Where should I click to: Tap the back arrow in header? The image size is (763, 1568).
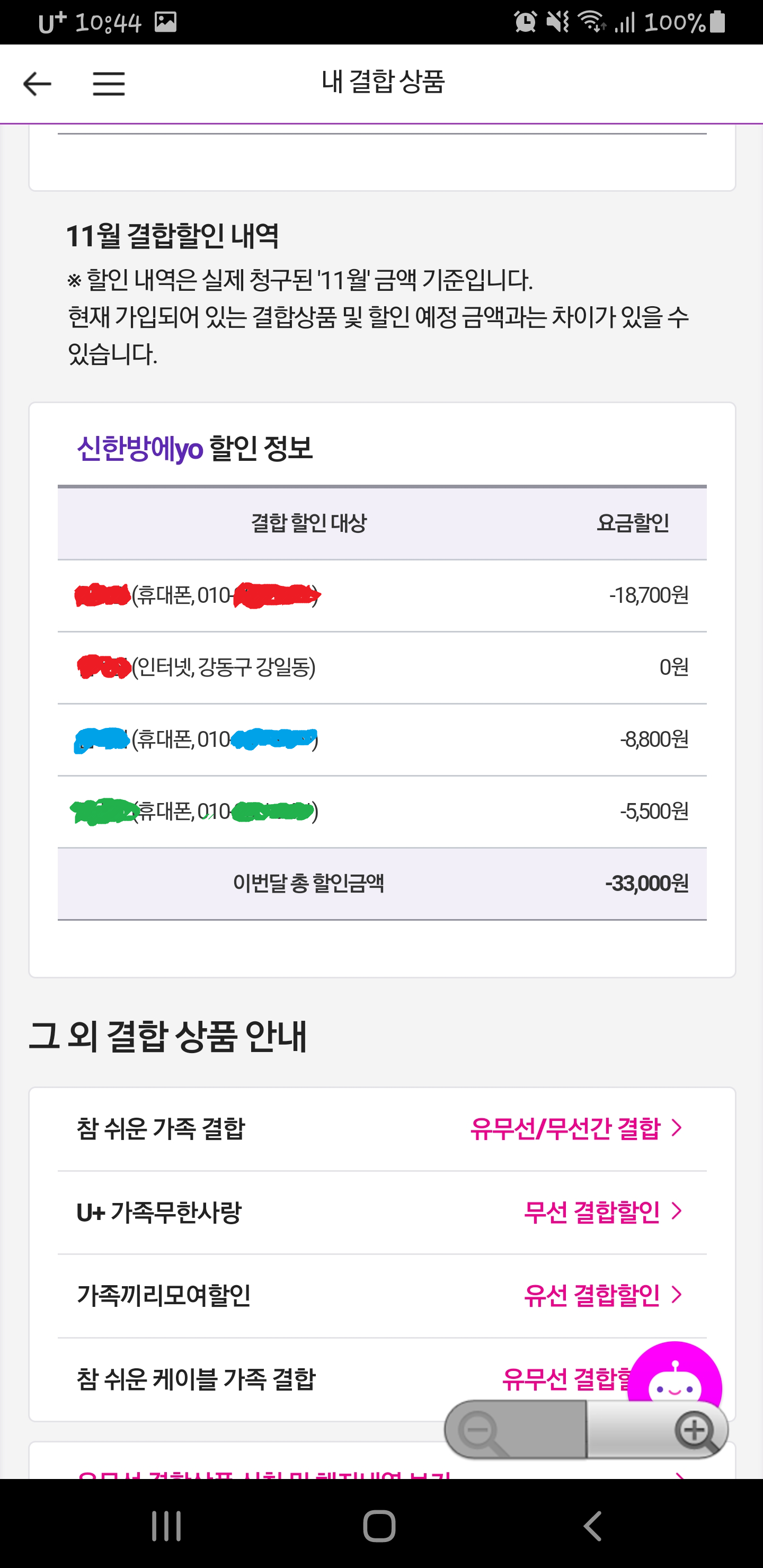pyautogui.click(x=37, y=83)
